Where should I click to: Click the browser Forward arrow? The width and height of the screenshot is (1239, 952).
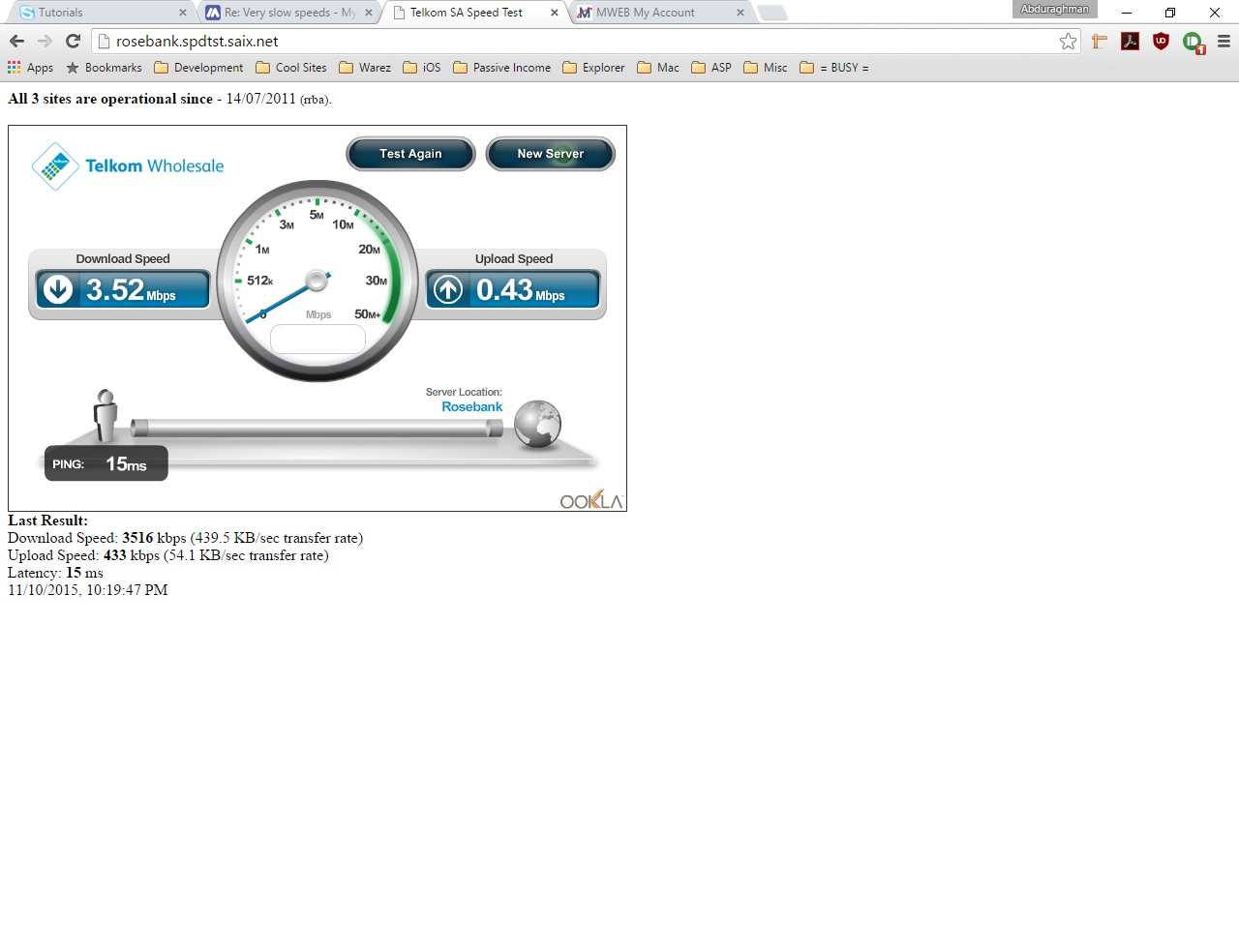tap(45, 41)
